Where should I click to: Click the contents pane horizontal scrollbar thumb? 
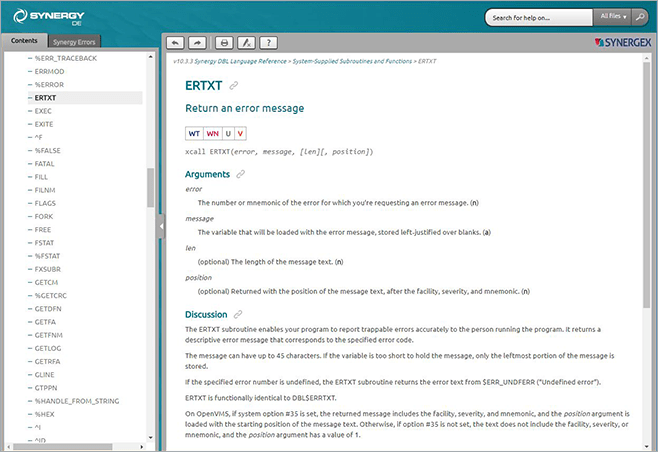63,447
